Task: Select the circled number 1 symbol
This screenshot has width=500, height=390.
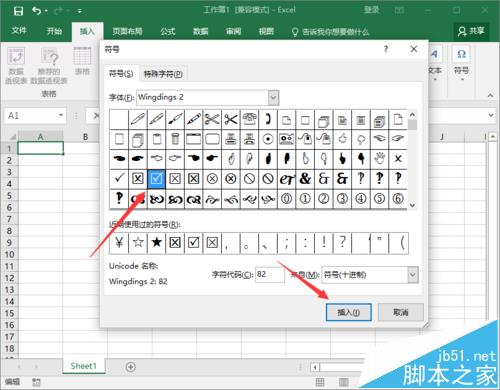Action: click(x=305, y=199)
